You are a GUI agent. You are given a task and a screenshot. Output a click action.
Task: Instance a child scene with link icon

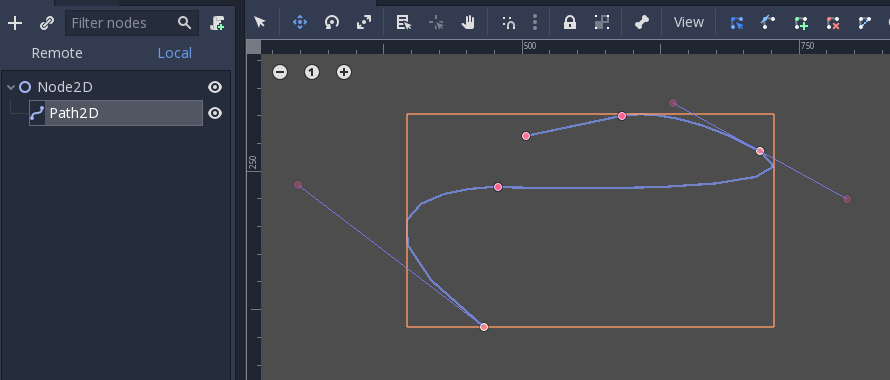[47, 23]
